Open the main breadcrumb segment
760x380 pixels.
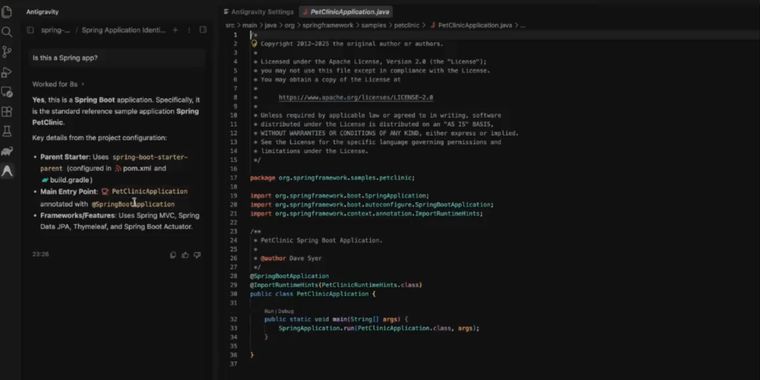pyautogui.click(x=250, y=25)
